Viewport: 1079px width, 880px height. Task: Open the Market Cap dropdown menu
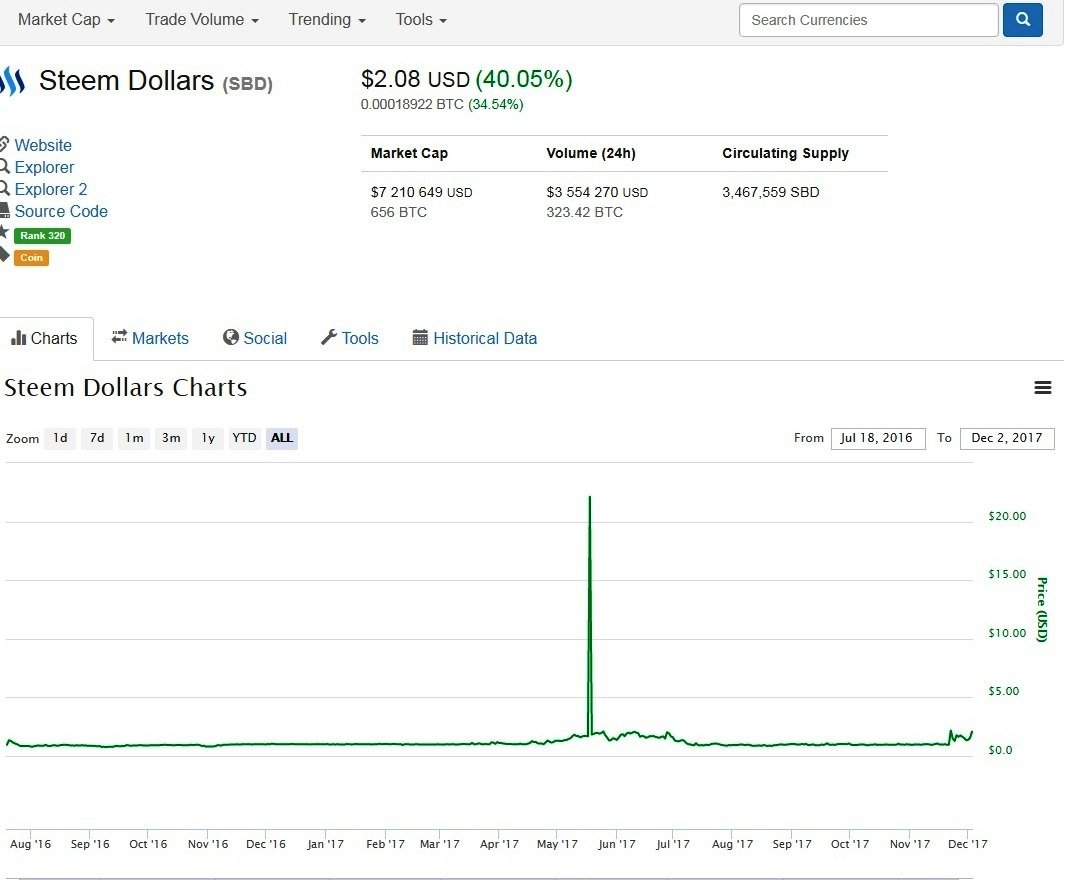point(66,20)
